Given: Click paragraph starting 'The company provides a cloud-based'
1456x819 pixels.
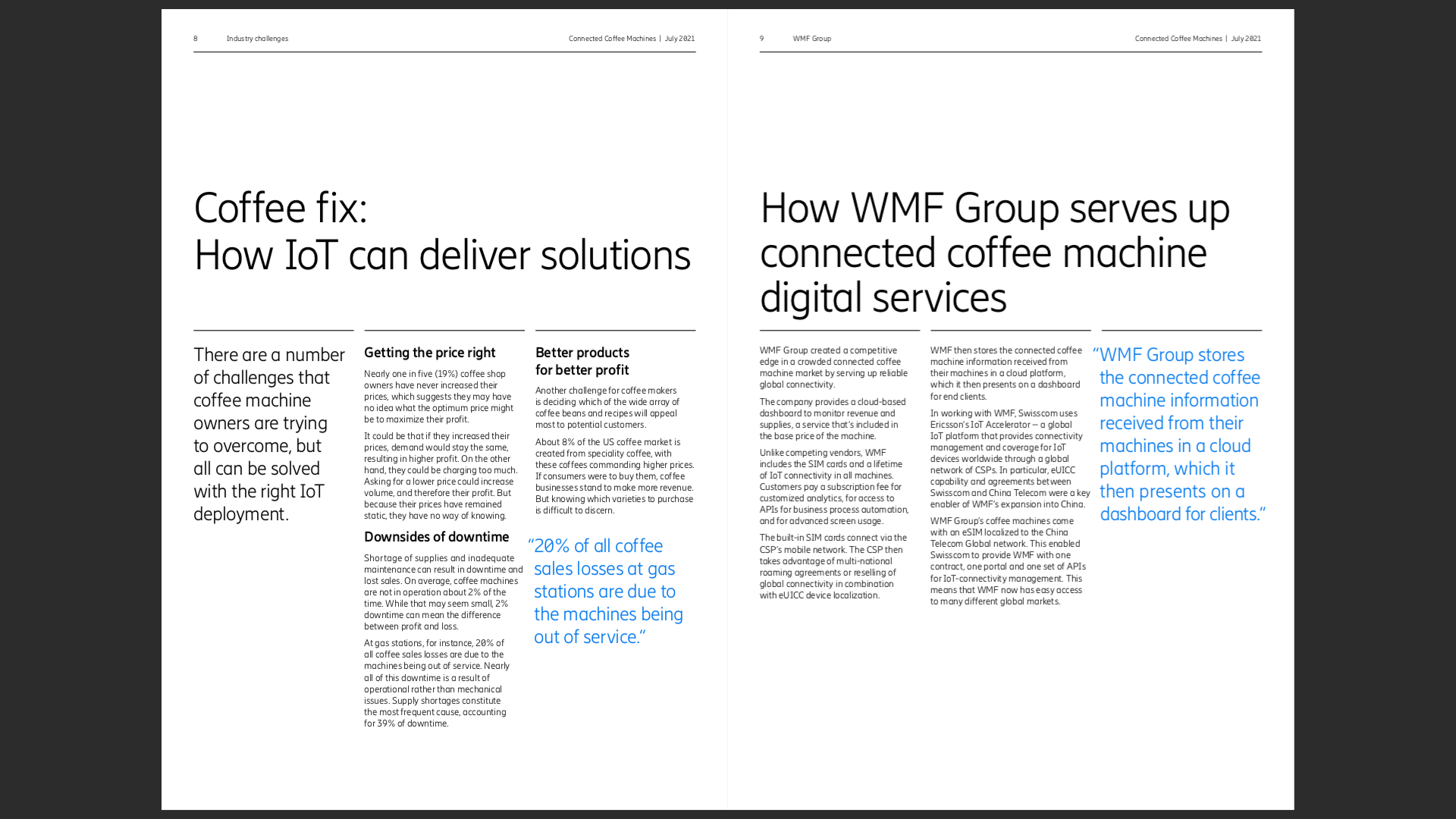Looking at the screenshot, I should pyautogui.click(x=833, y=419).
